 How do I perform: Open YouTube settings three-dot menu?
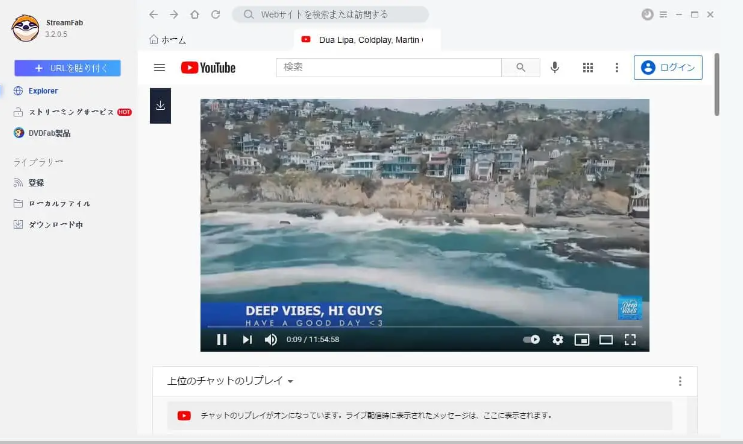616,68
